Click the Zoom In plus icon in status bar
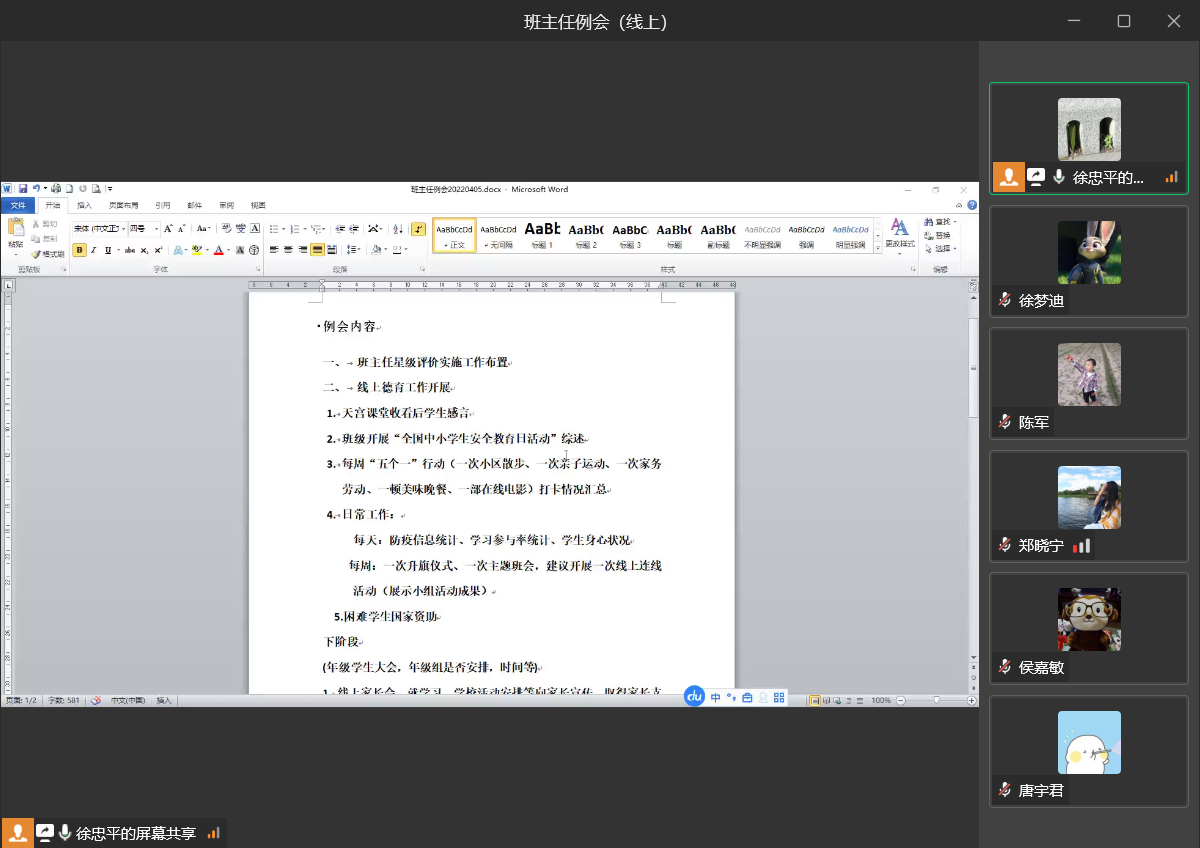The height and width of the screenshot is (848, 1200). tap(971, 700)
